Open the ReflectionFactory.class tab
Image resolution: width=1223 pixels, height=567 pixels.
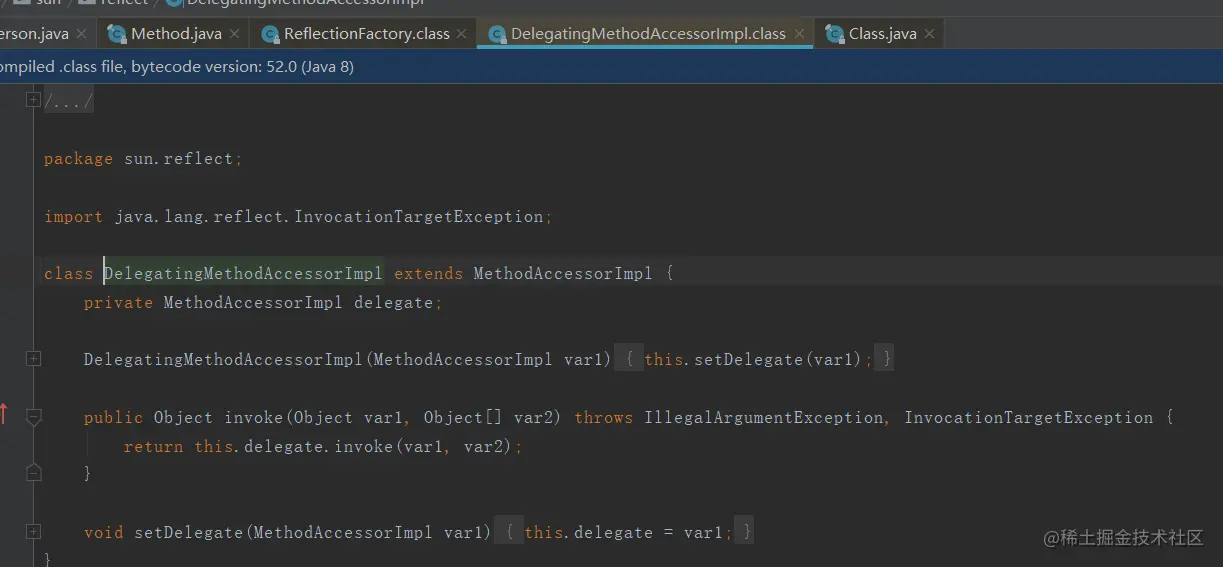pyautogui.click(x=366, y=34)
